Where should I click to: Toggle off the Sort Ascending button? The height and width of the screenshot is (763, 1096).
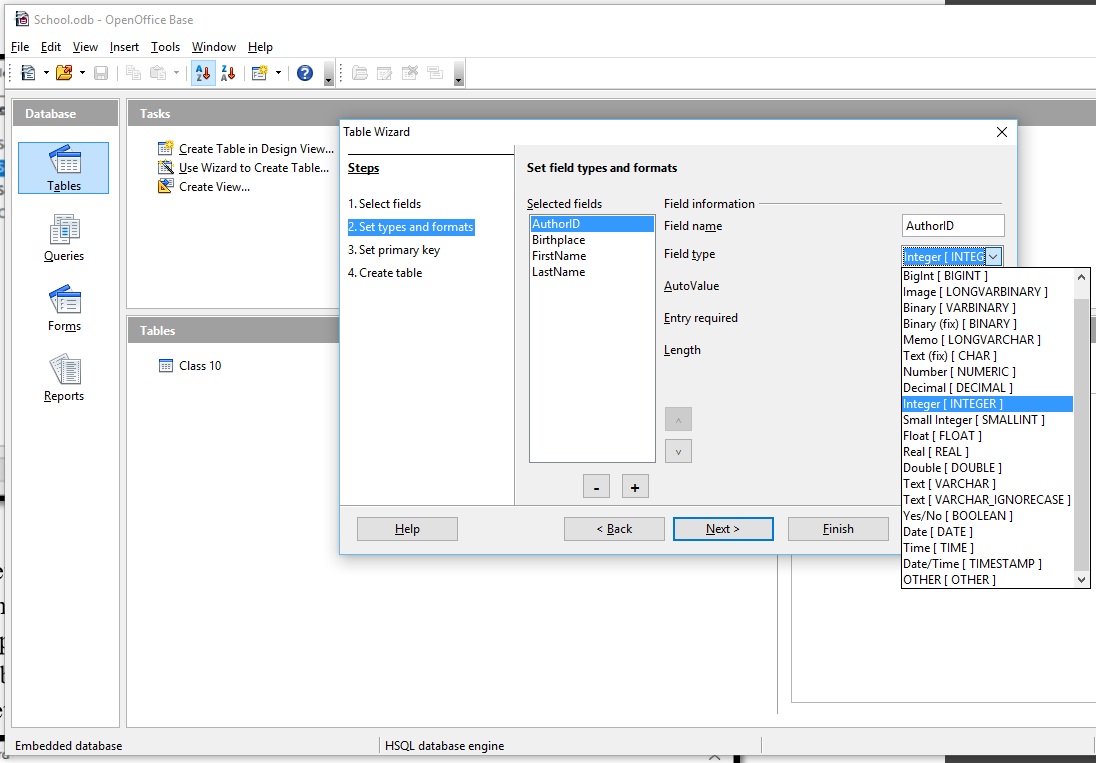(202, 73)
